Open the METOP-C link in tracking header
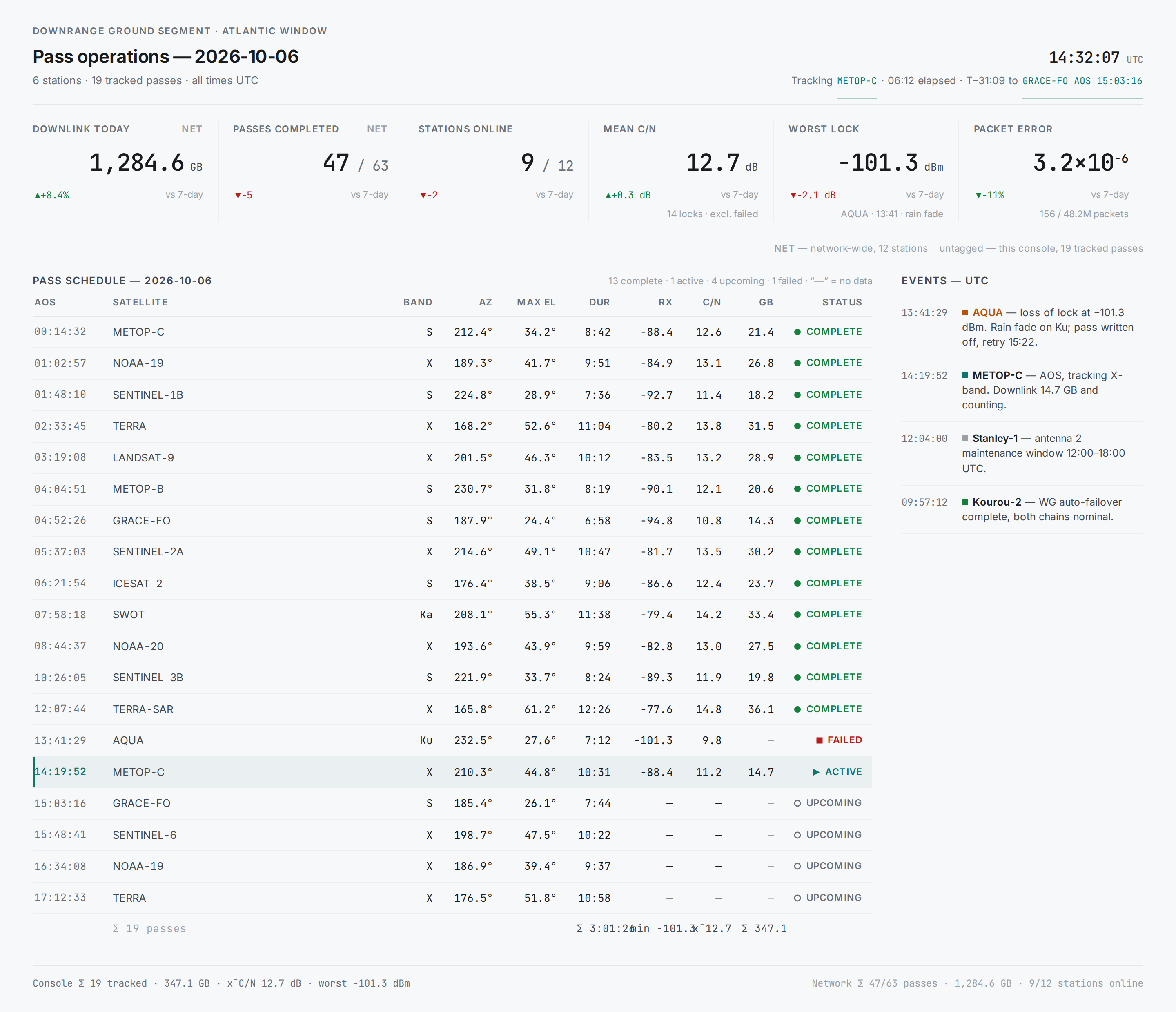This screenshot has height=1012, width=1176. tap(856, 80)
